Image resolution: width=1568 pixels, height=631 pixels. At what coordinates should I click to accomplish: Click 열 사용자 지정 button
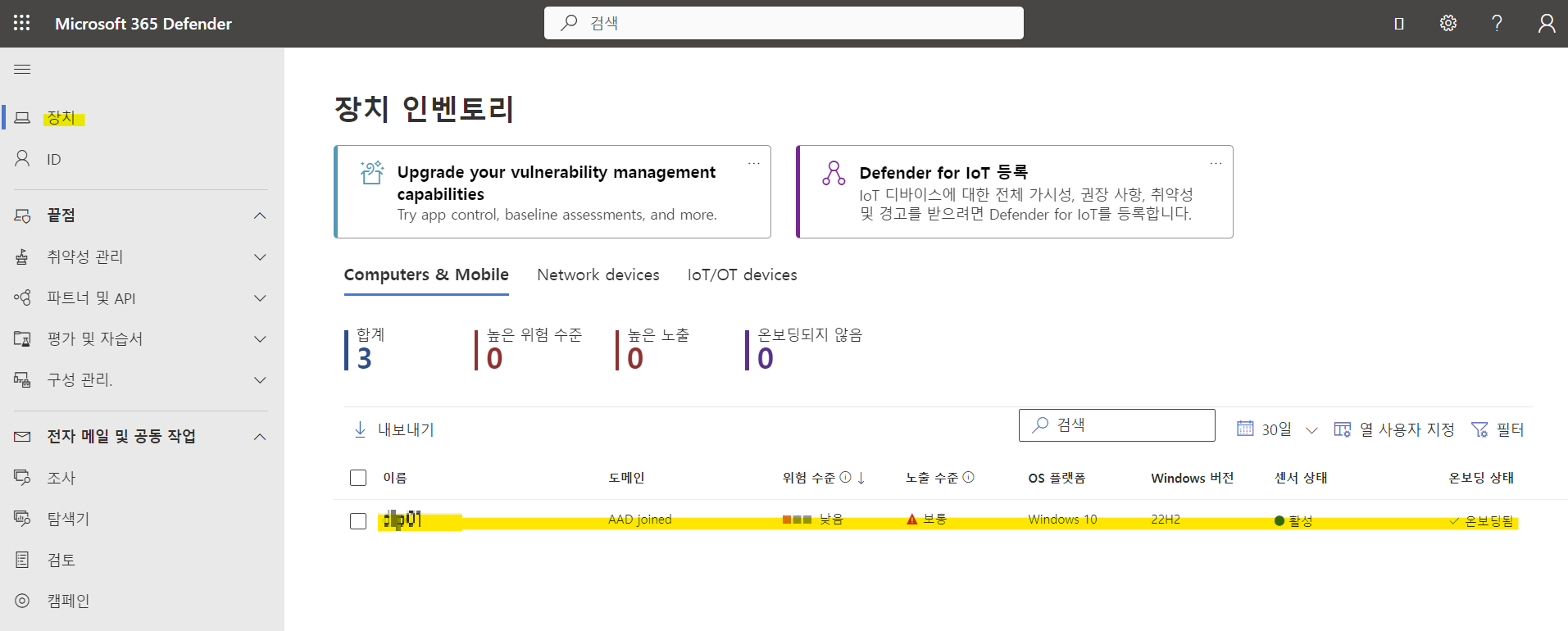1393,429
